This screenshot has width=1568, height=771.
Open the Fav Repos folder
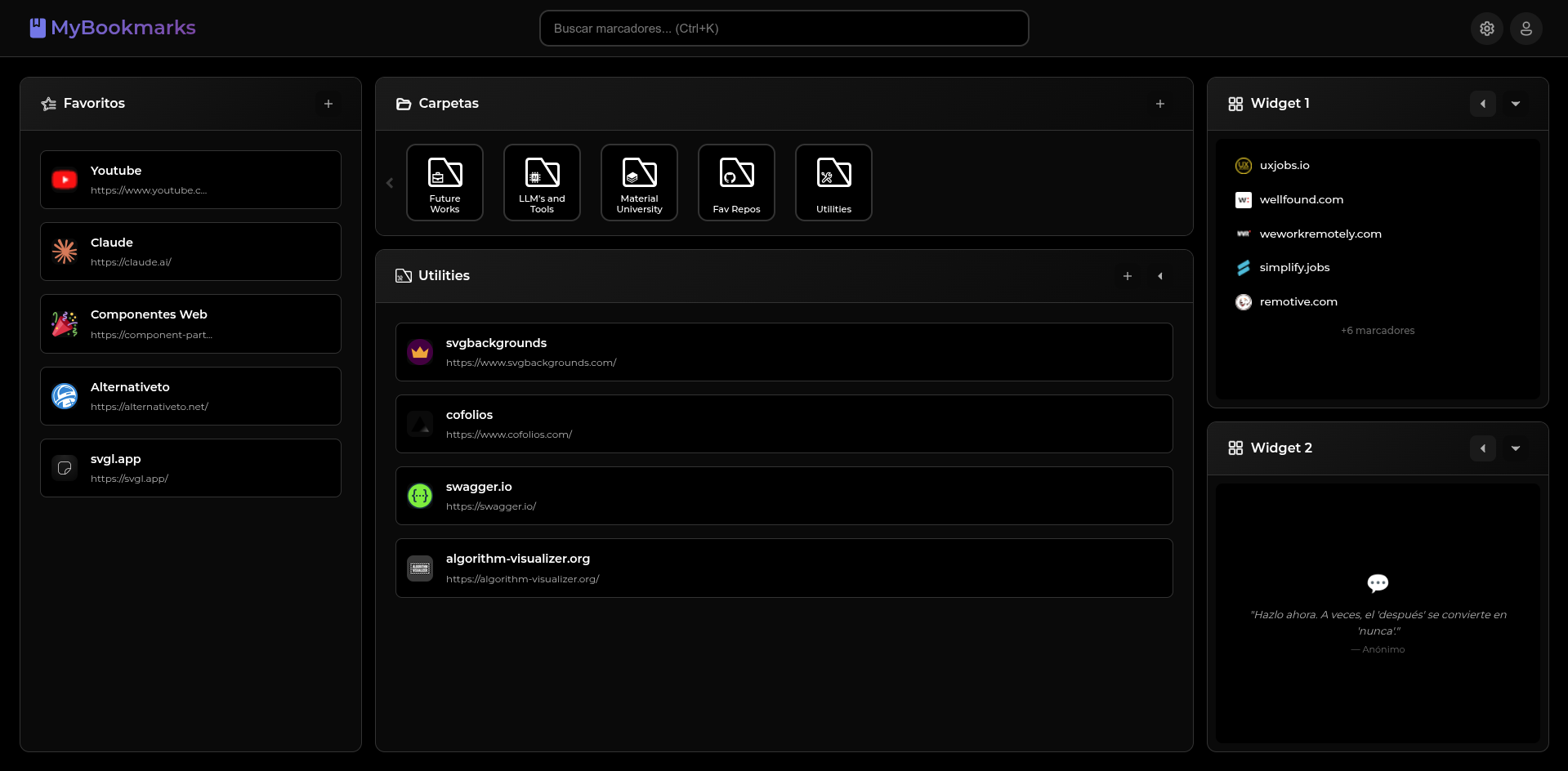click(736, 183)
